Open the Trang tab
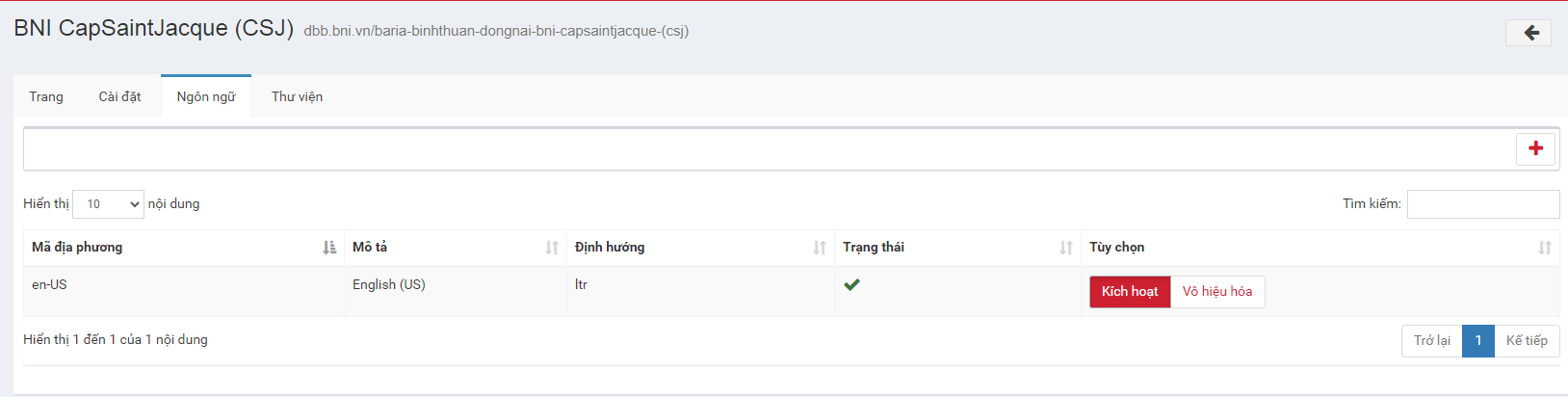This screenshot has height=397, width=1568. coord(46,96)
